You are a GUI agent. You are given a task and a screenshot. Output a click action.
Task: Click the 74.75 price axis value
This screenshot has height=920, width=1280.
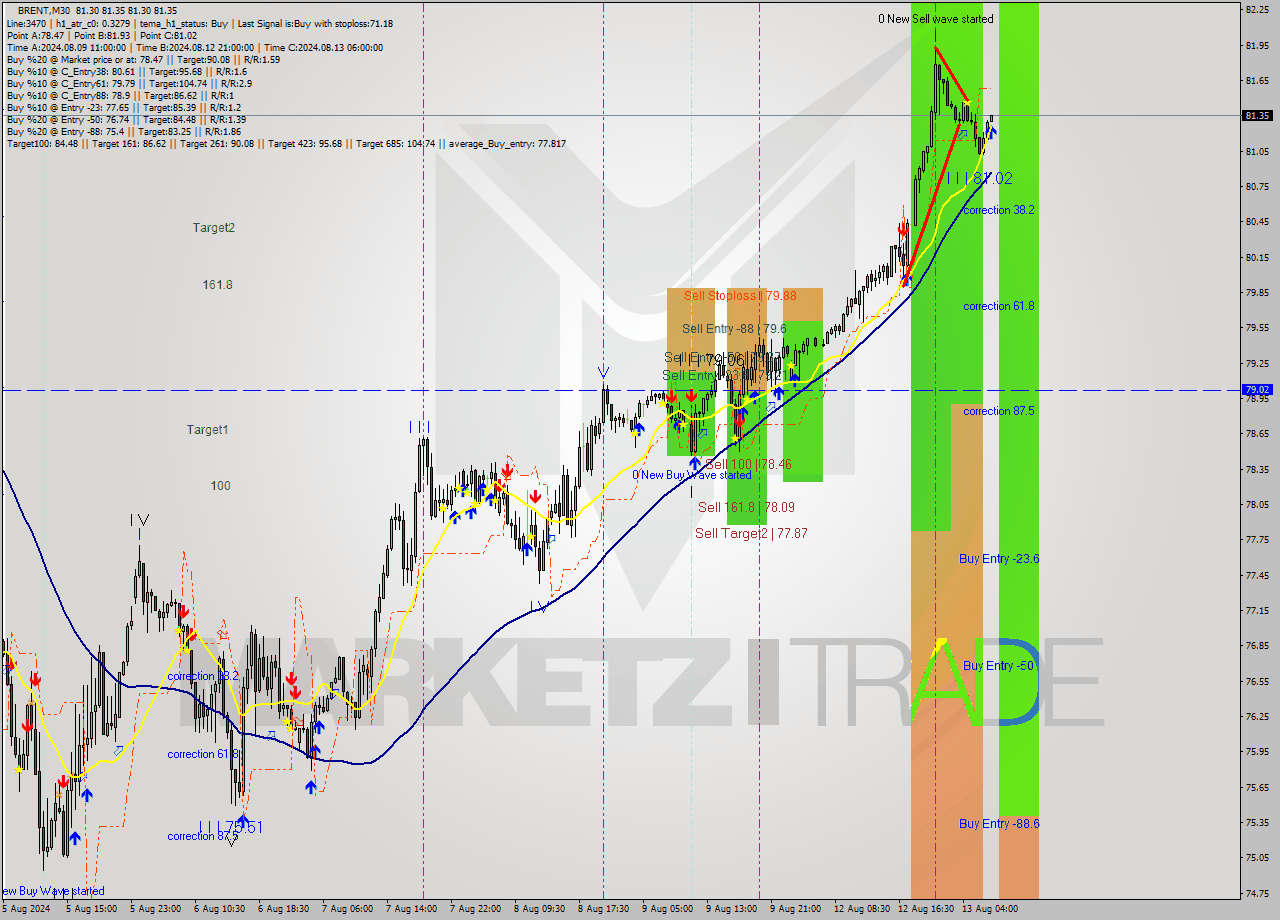1257,894
